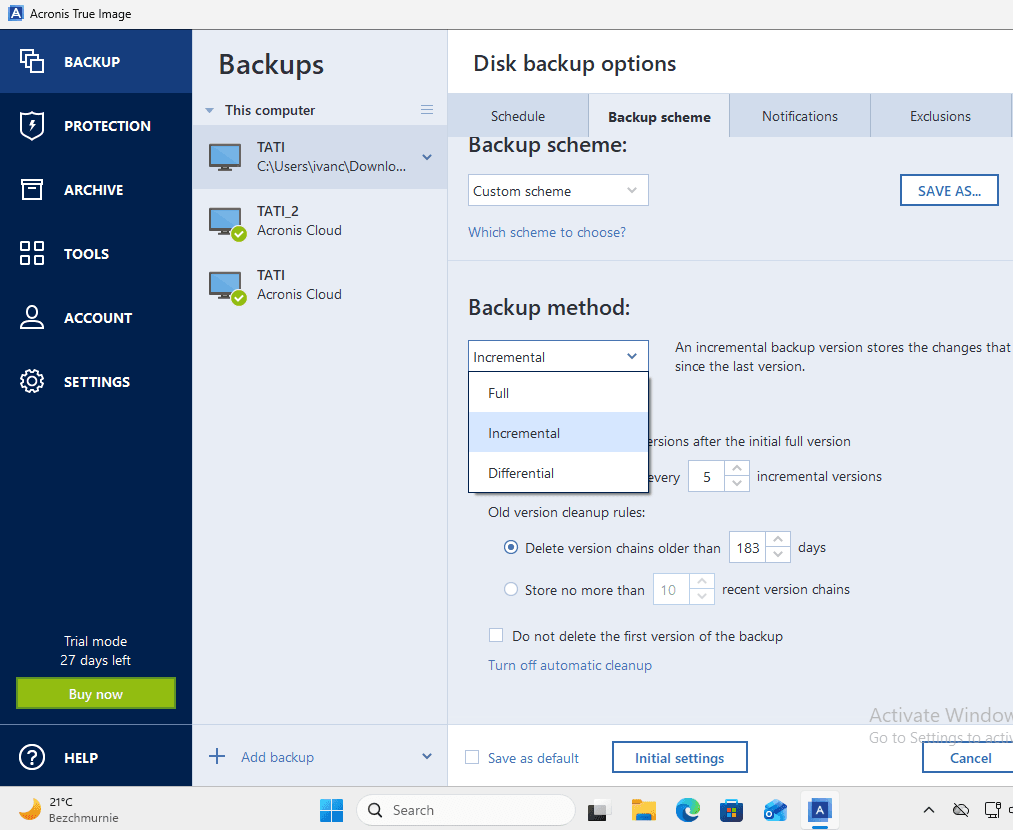Click incremental versions number field
Viewport: 1013px width, 830px height.
point(706,476)
